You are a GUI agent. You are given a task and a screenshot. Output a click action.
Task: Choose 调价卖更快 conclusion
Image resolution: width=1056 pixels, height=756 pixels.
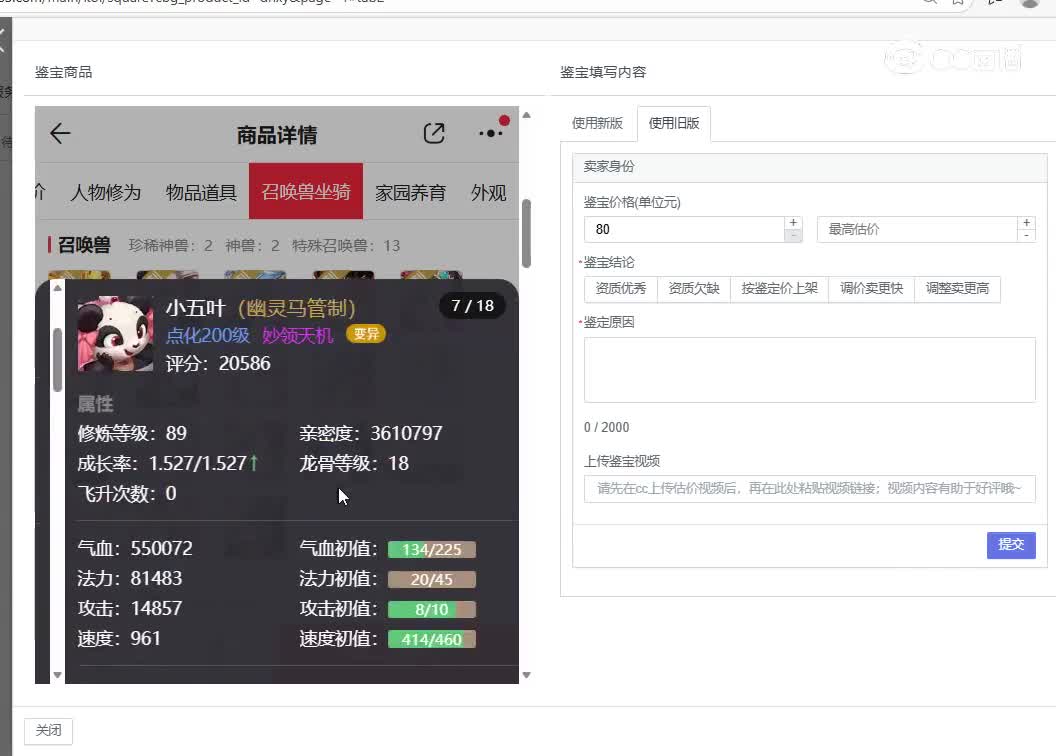(871, 289)
